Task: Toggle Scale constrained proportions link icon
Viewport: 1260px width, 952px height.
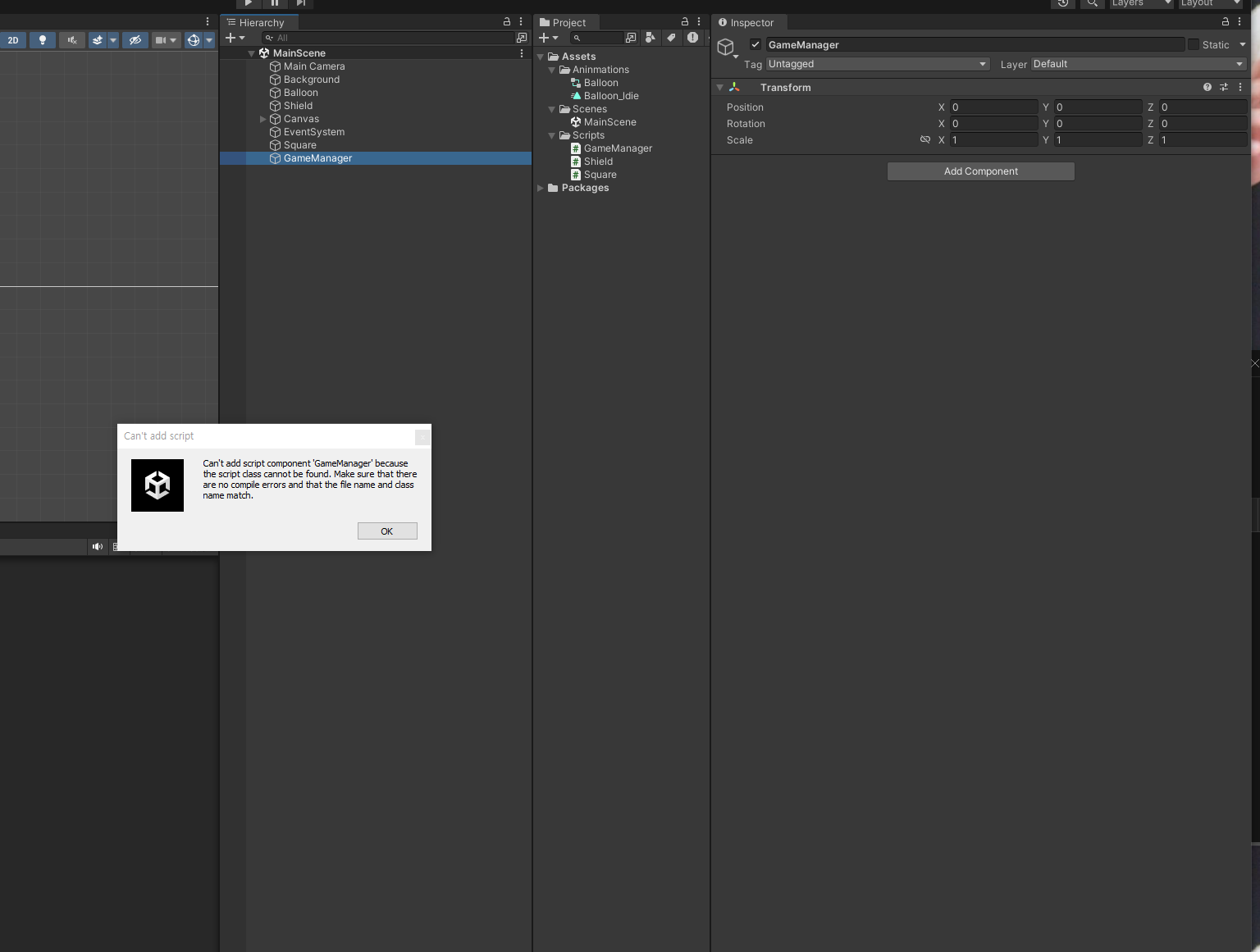Action: point(925,139)
